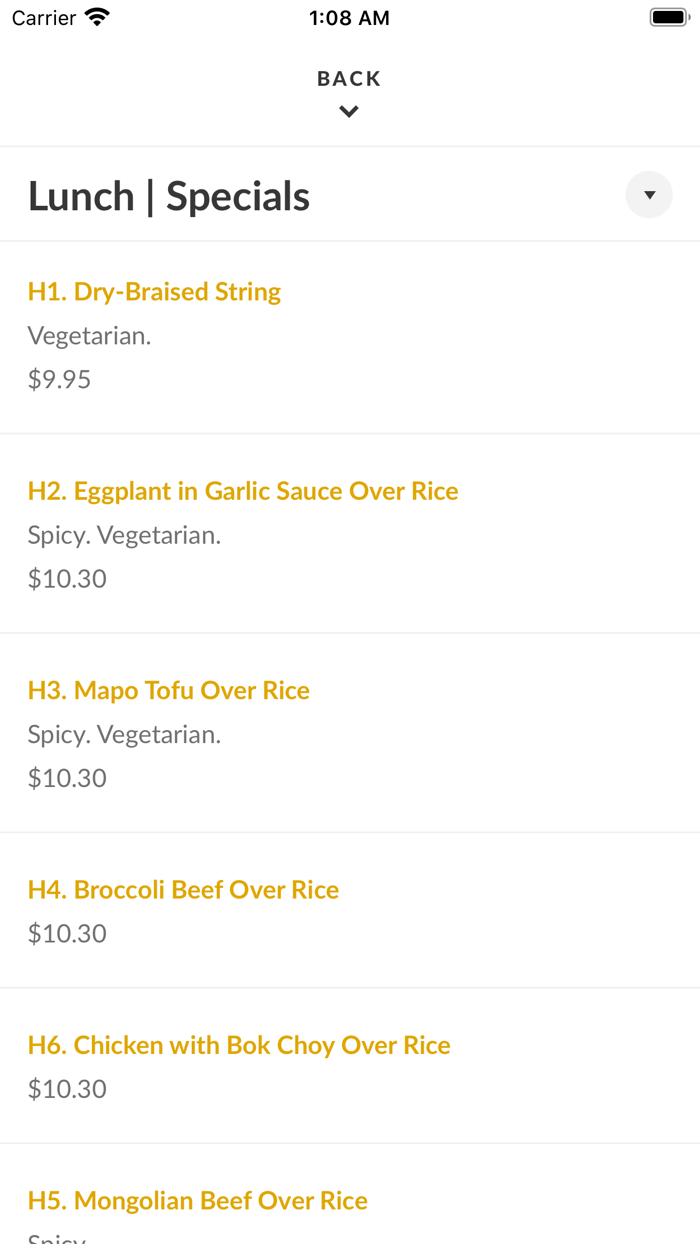
Task: Click the $10.30 price under Chicken Bok Choy
Action: tap(67, 1088)
